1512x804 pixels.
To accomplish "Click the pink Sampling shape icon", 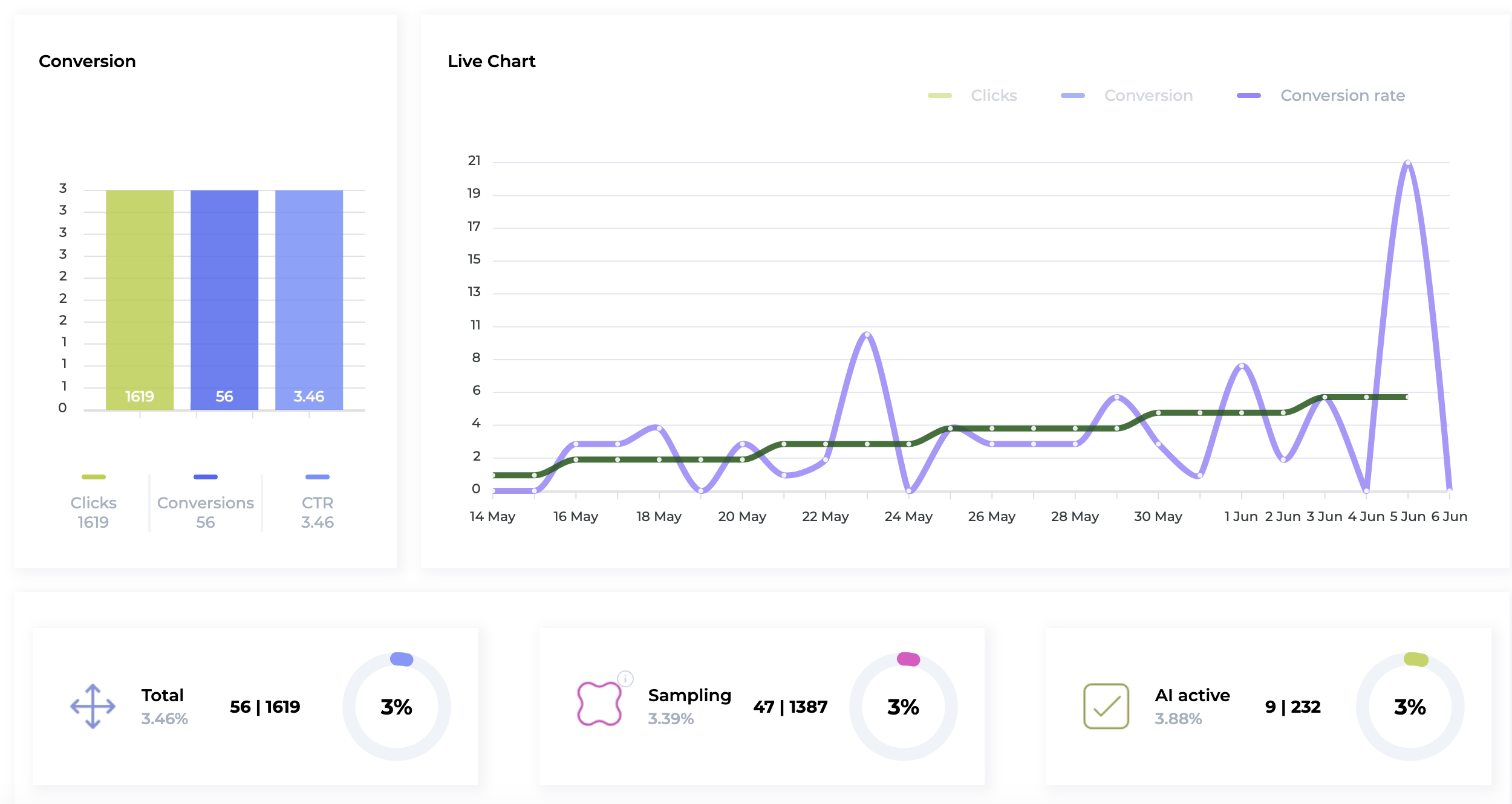I will pyautogui.click(x=599, y=704).
